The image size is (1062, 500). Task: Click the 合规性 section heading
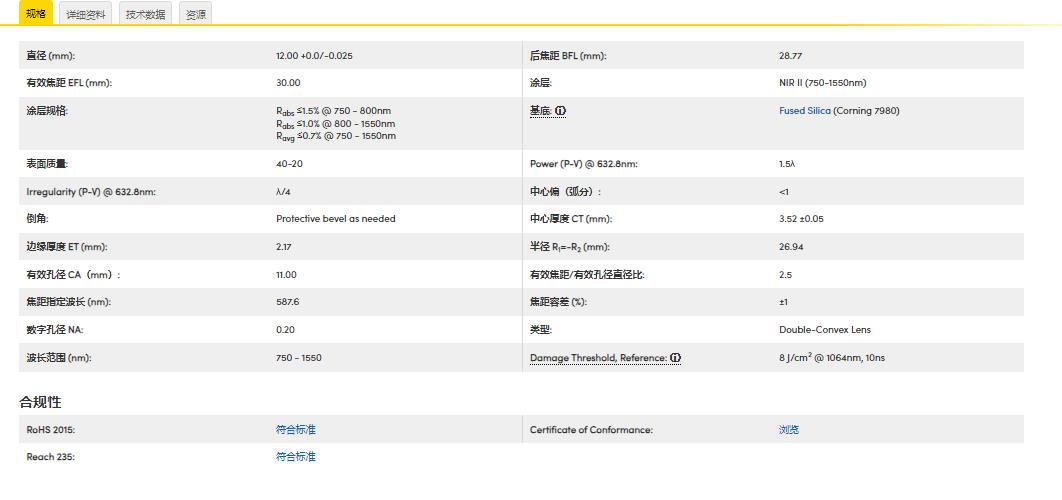pyautogui.click(x=40, y=402)
